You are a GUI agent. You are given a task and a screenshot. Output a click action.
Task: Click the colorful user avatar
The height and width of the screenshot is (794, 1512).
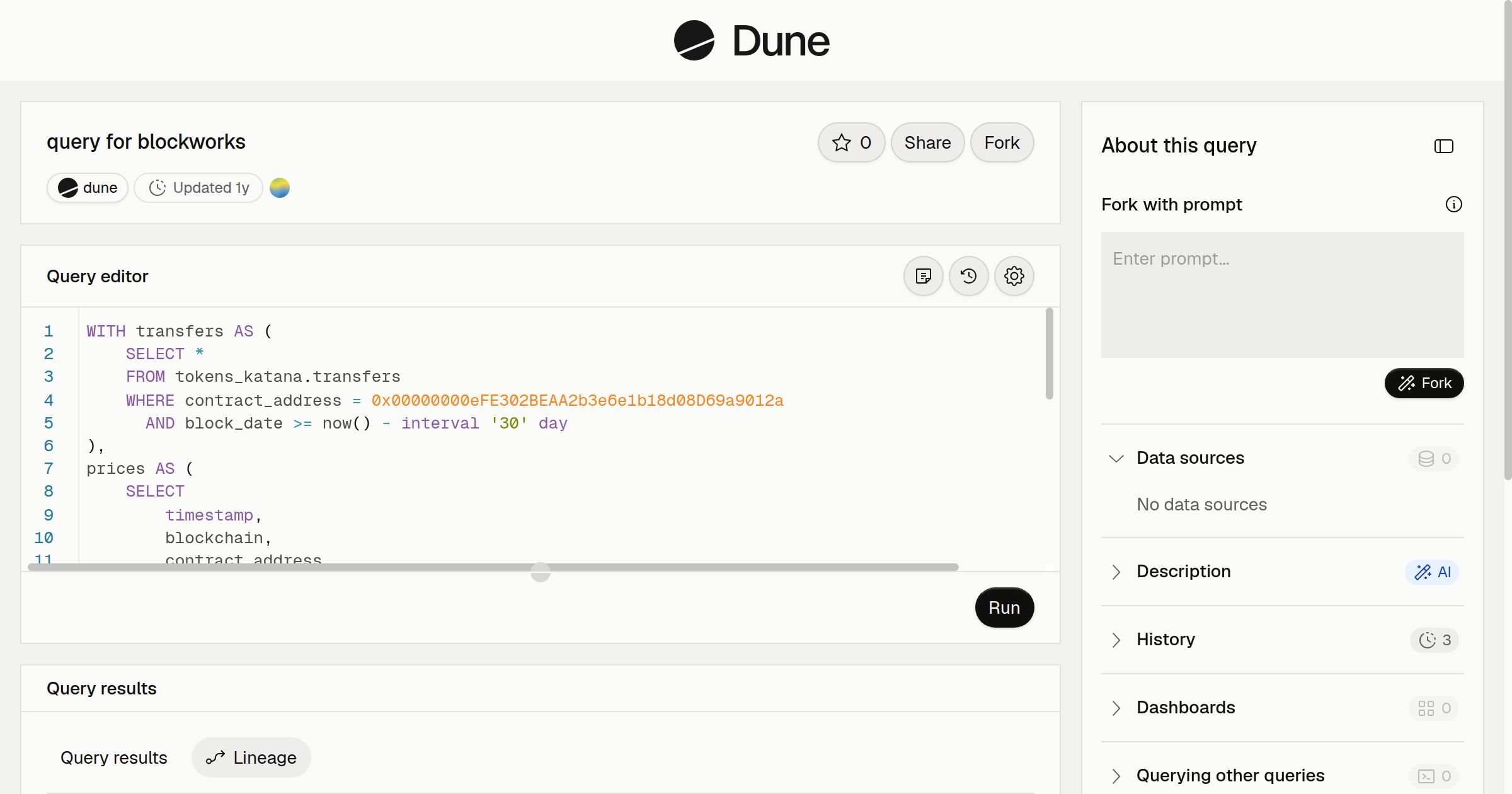(280, 188)
